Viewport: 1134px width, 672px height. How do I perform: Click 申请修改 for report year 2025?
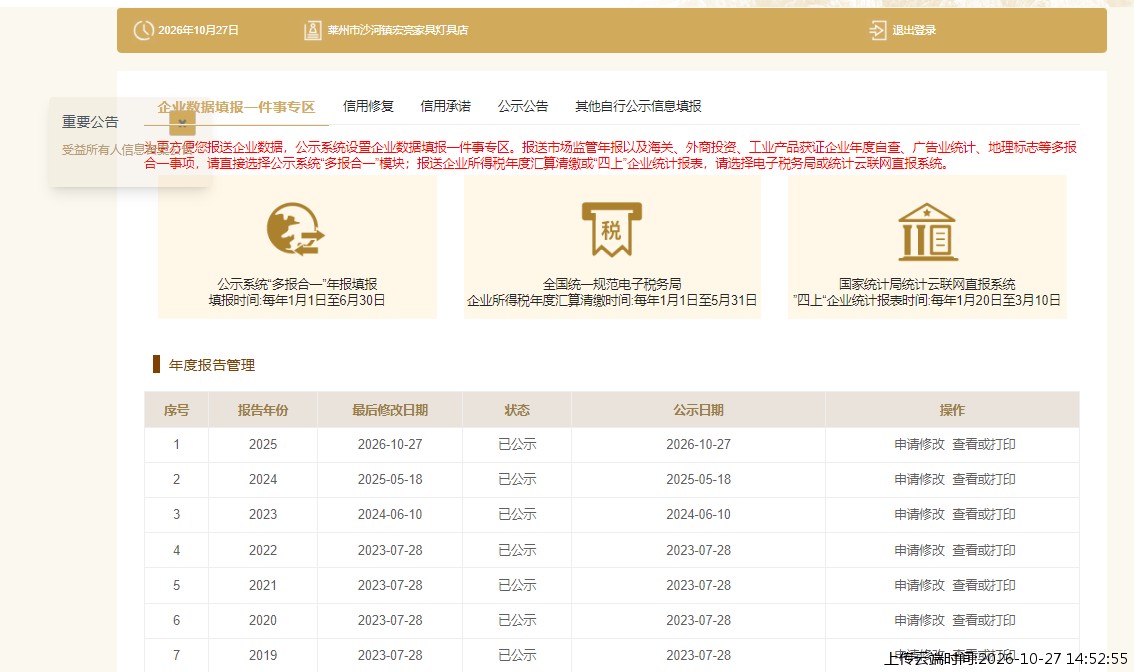click(x=919, y=444)
